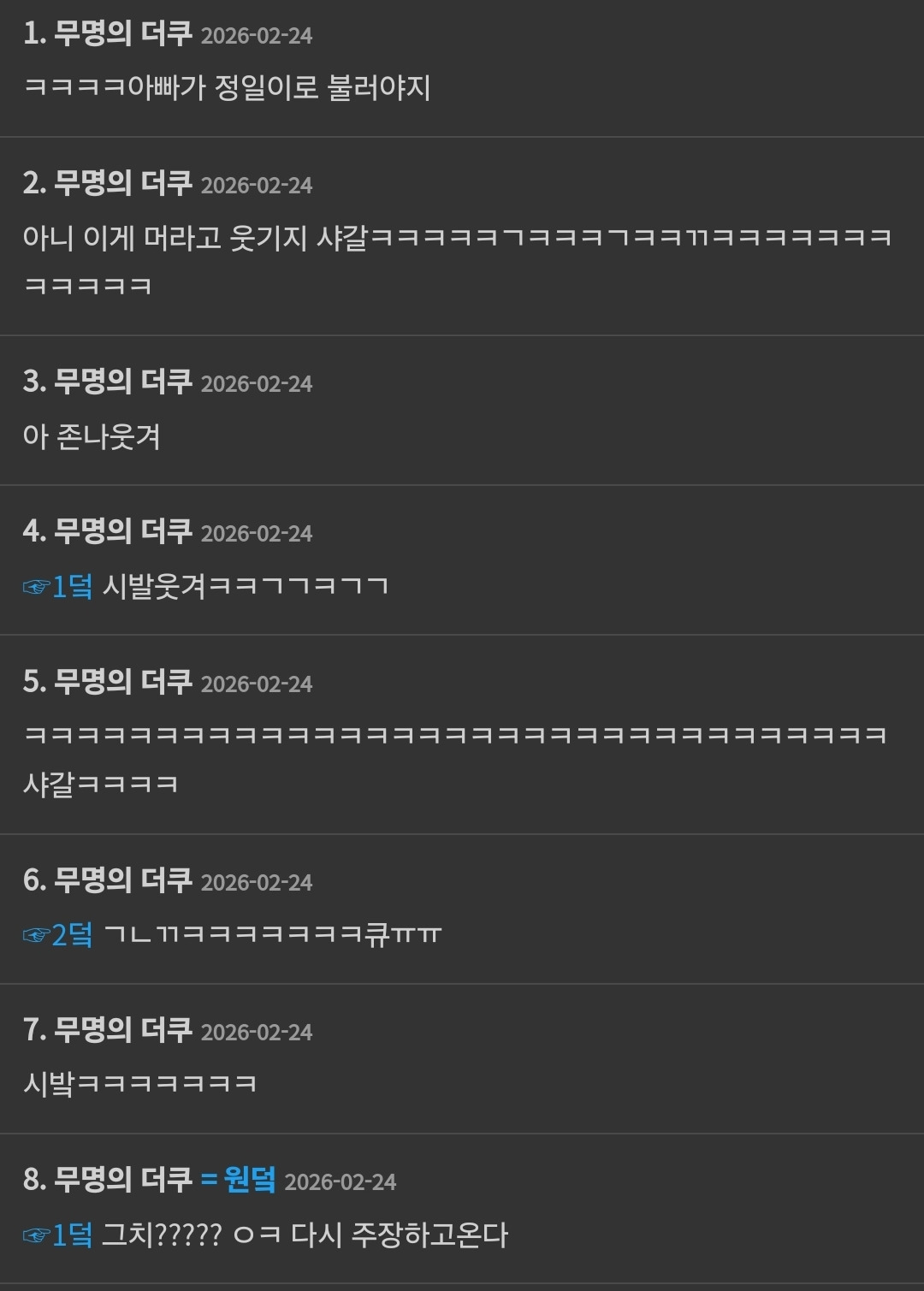Tap comment 1 author 무명의 더쿠
Viewport: 924px width, 1291px height.
tap(123, 33)
